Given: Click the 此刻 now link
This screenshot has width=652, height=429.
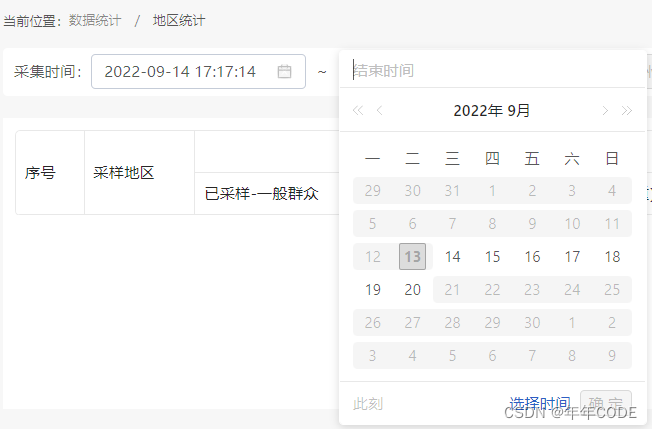Looking at the screenshot, I should pos(368,404).
